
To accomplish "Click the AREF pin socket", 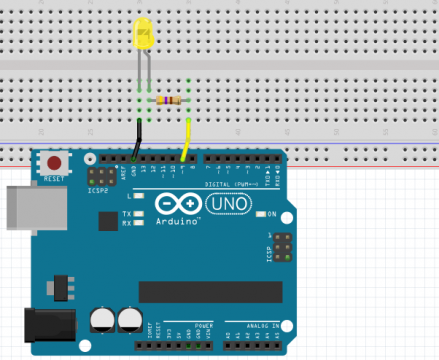I will (124, 159).
